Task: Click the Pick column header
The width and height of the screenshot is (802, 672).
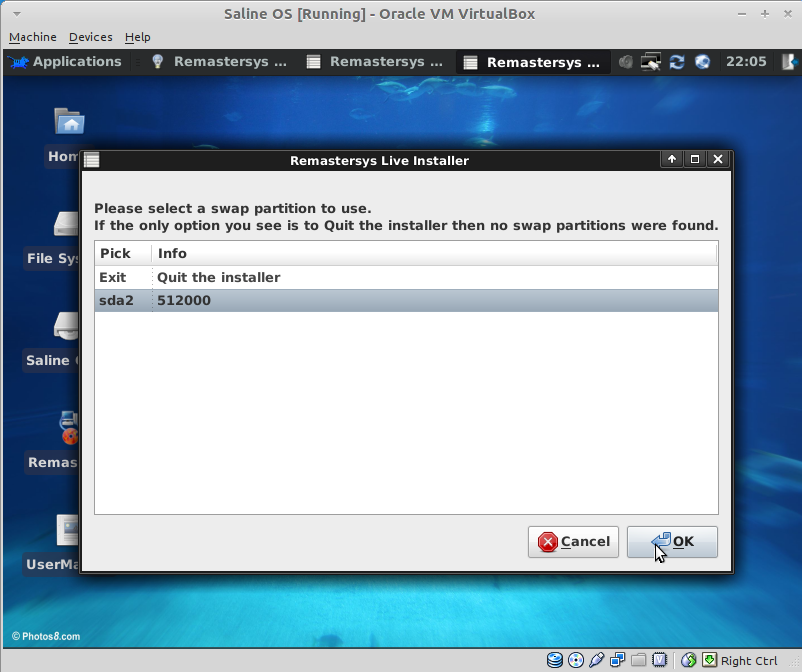Action: point(123,253)
